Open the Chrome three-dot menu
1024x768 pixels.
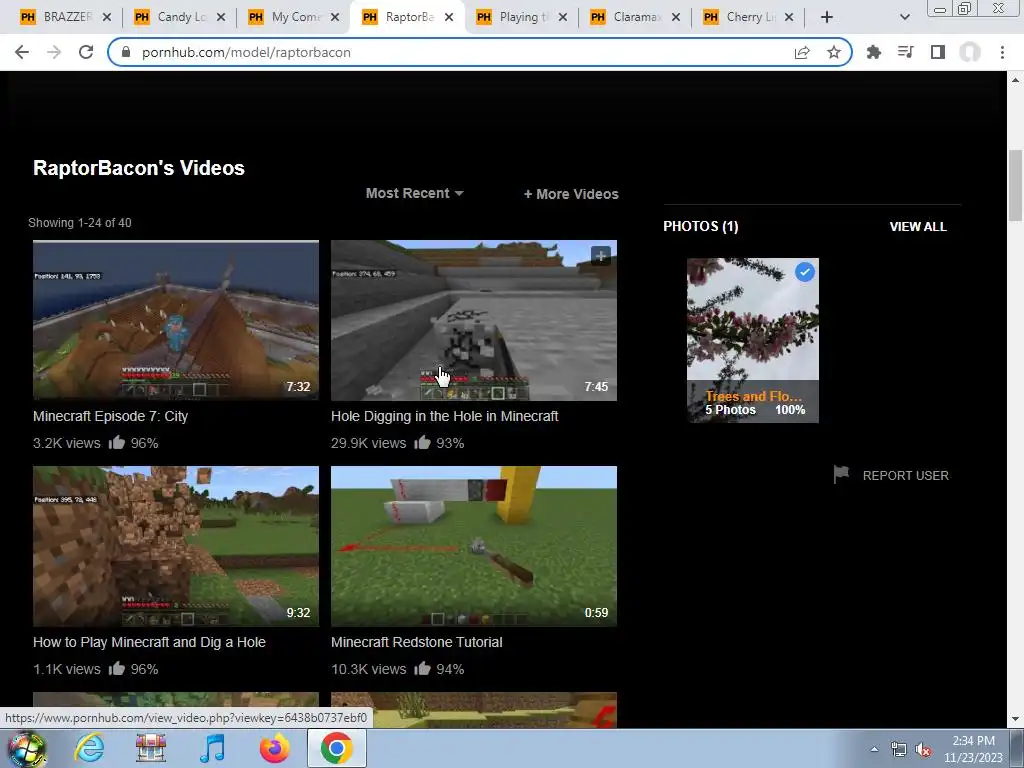pos(1002,52)
